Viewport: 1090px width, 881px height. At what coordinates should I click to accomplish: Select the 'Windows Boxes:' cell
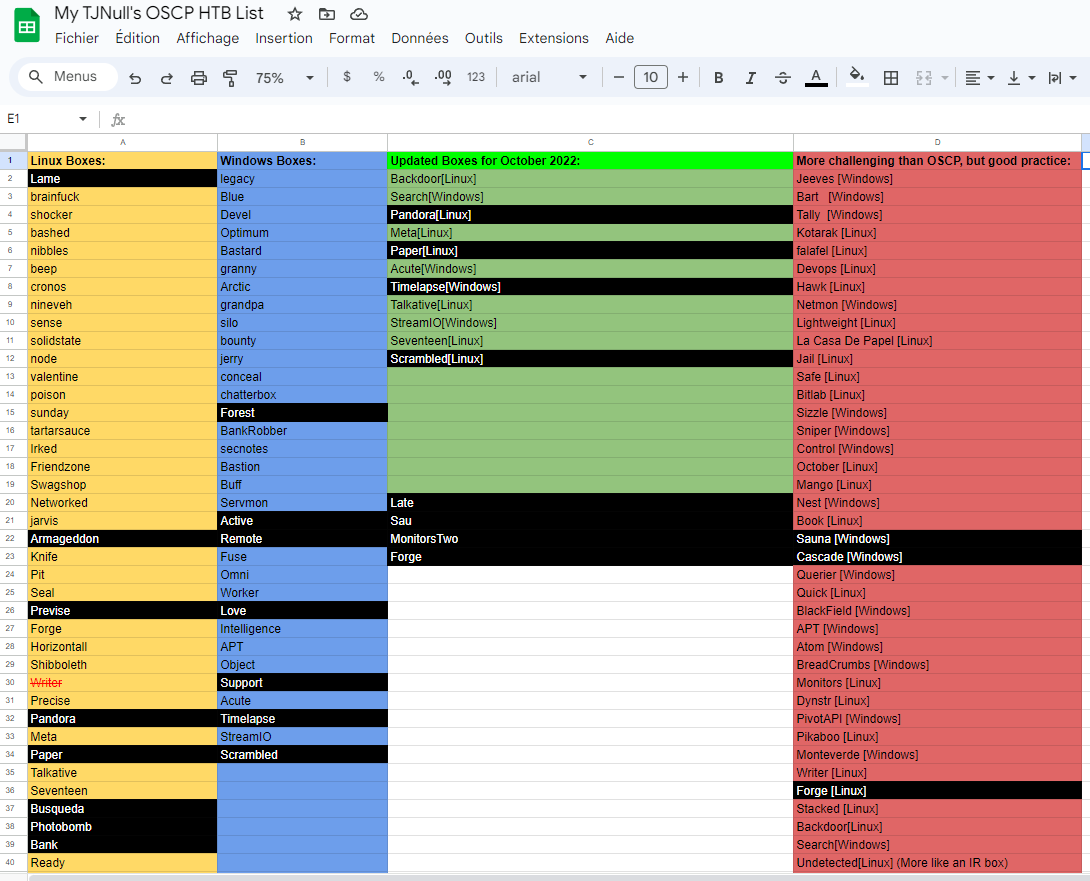pos(302,161)
